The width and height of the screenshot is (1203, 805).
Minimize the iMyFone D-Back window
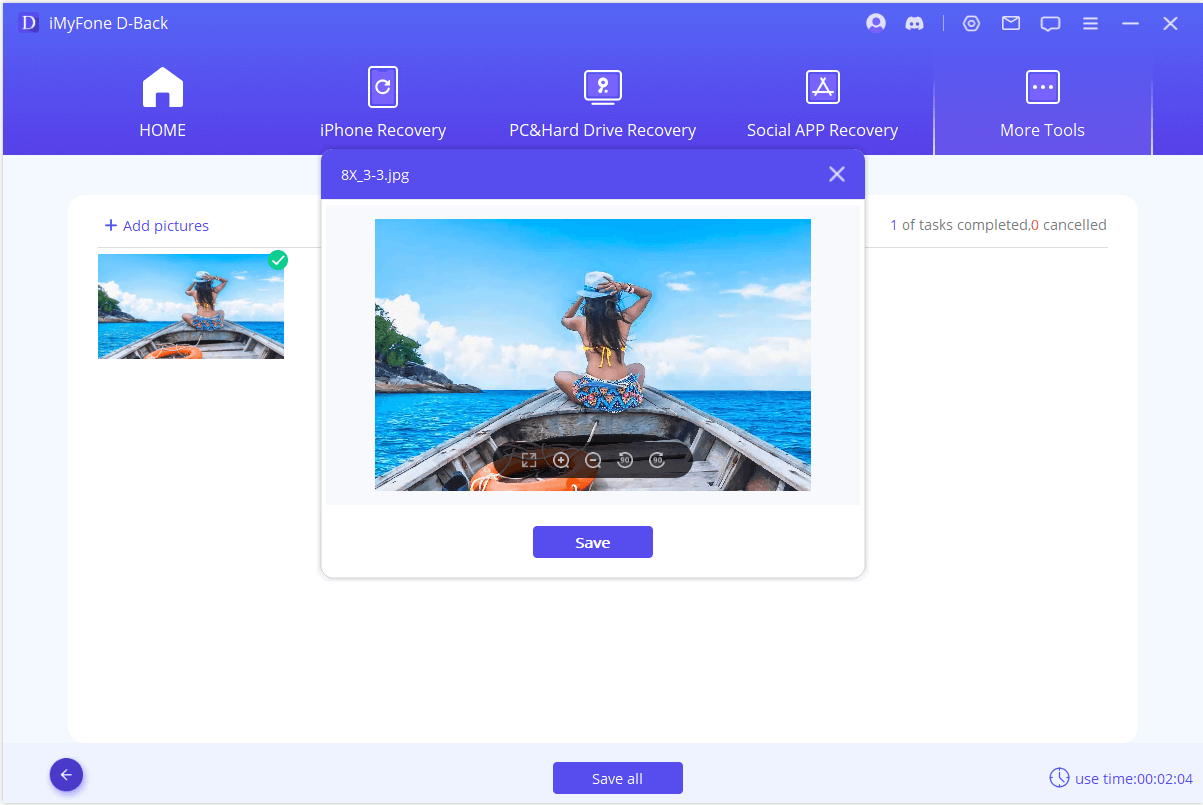pyautogui.click(x=1131, y=24)
